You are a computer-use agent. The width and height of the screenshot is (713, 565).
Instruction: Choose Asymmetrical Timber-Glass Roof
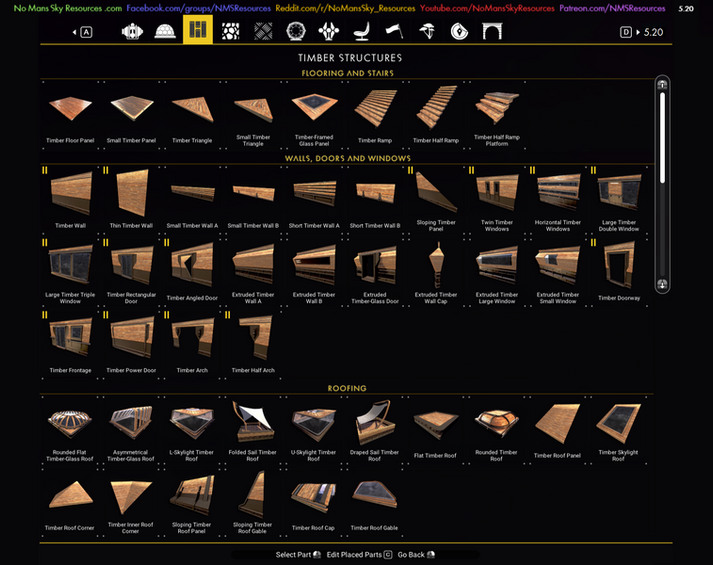tap(131, 430)
